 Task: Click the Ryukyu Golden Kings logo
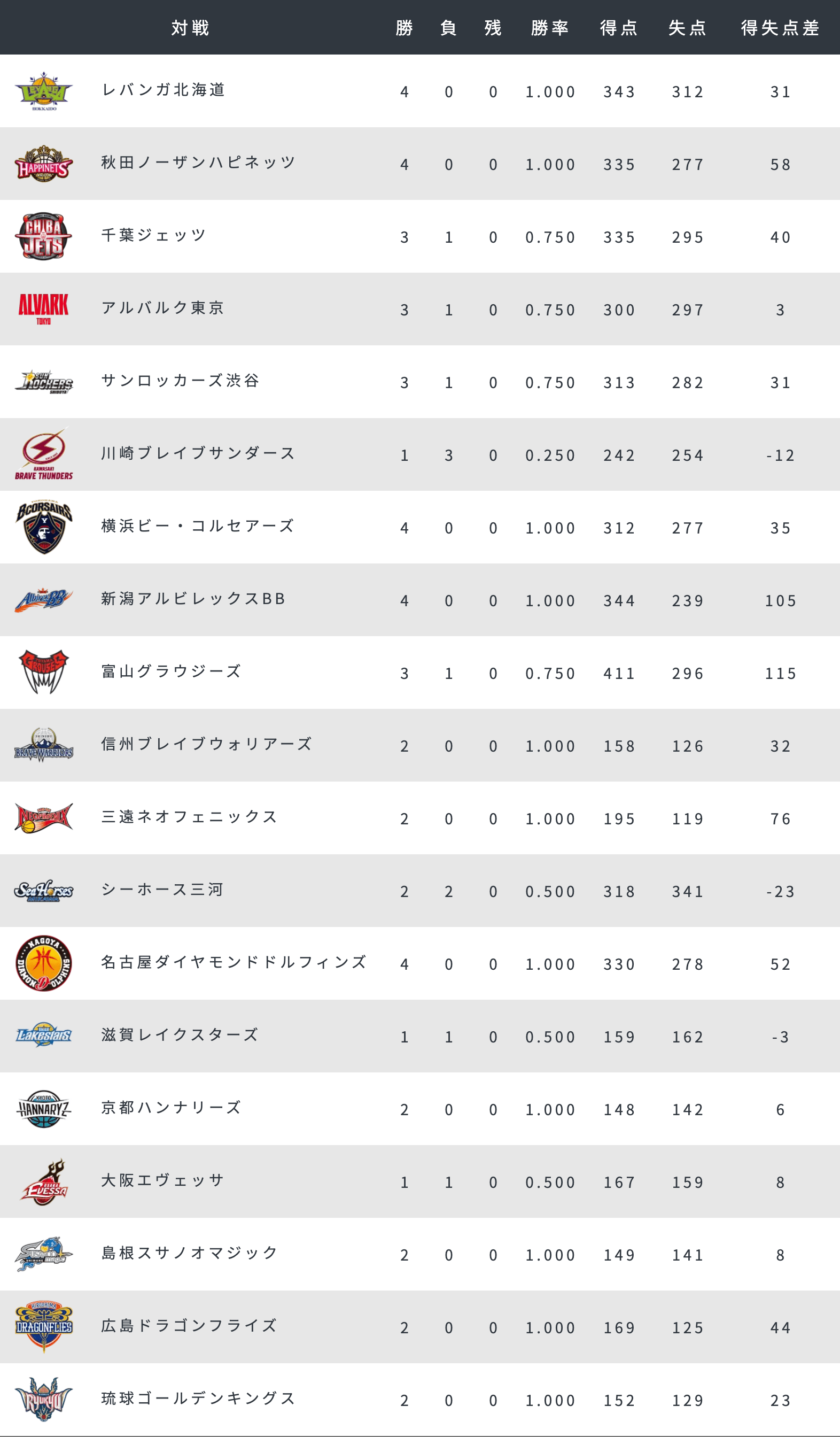(44, 1400)
